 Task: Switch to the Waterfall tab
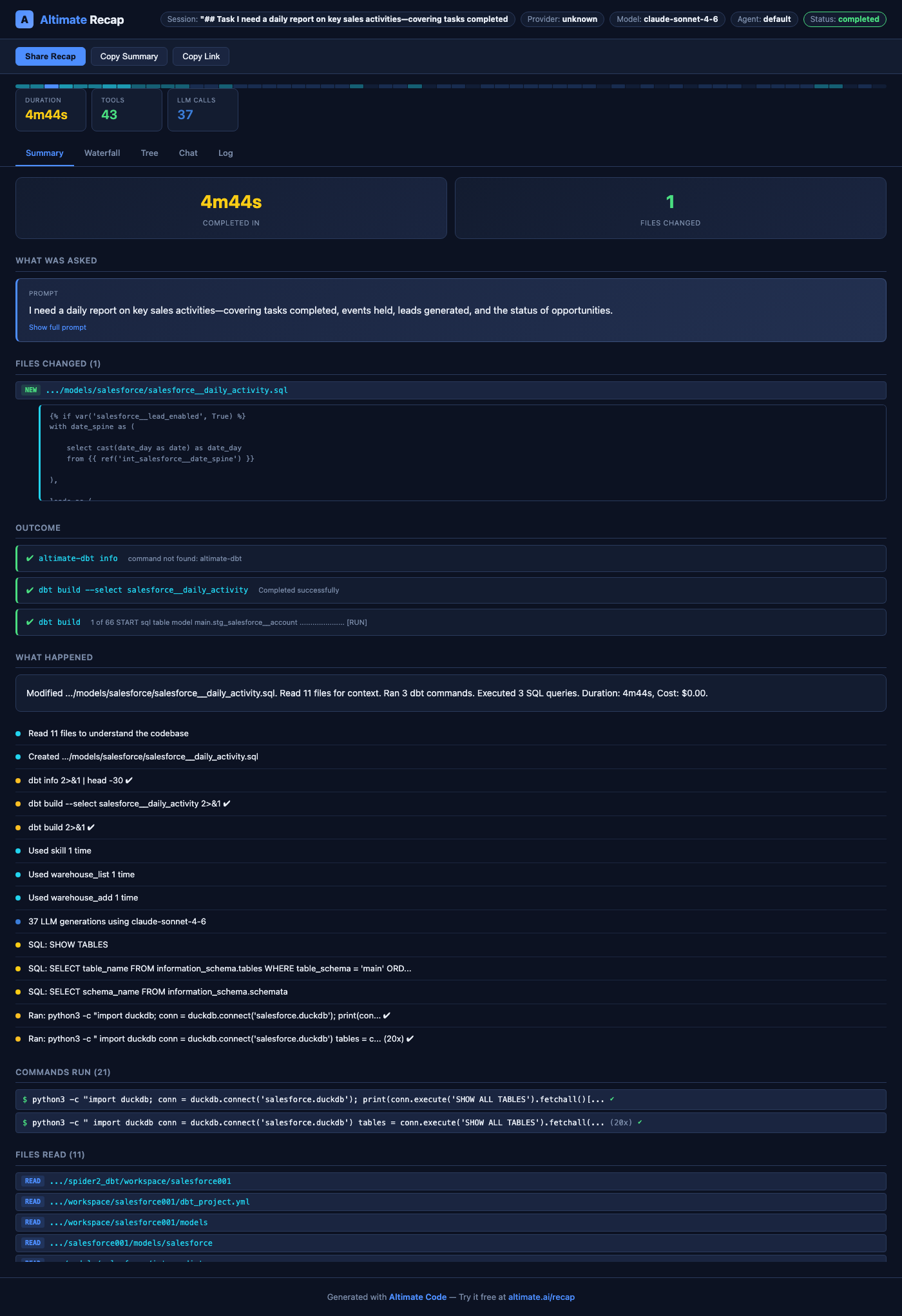click(x=102, y=153)
